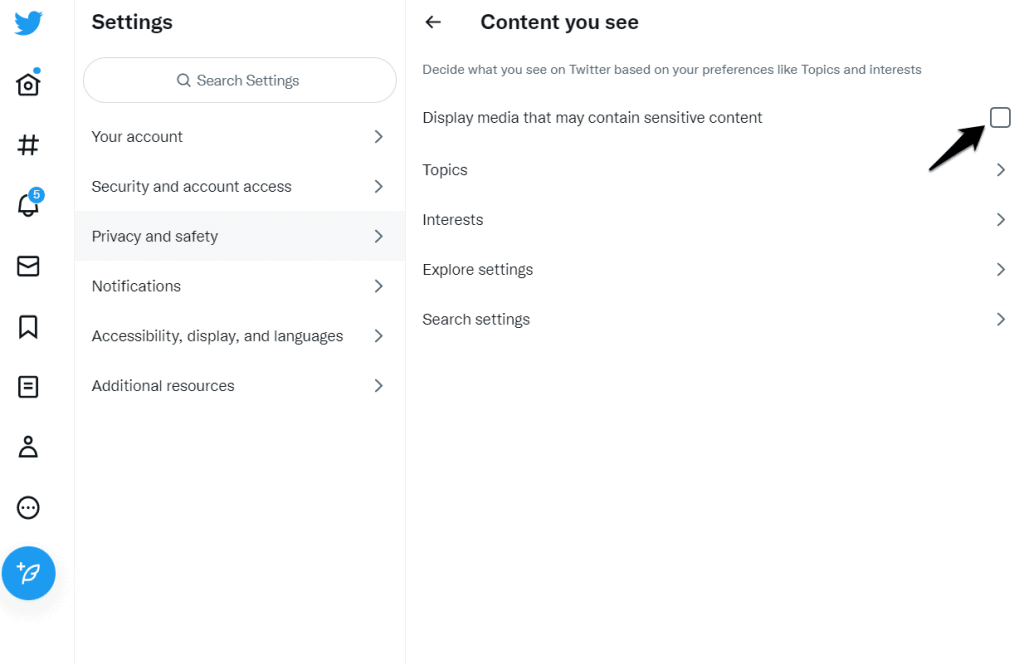View Bookmarks via the bookmark icon
The height and width of the screenshot is (665, 1024).
28,326
